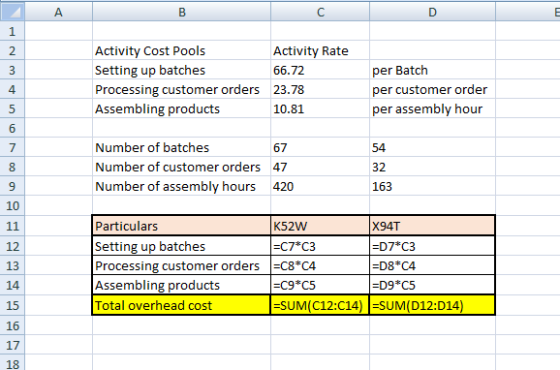Select column B header
The height and width of the screenshot is (370, 560).
(182, 12)
